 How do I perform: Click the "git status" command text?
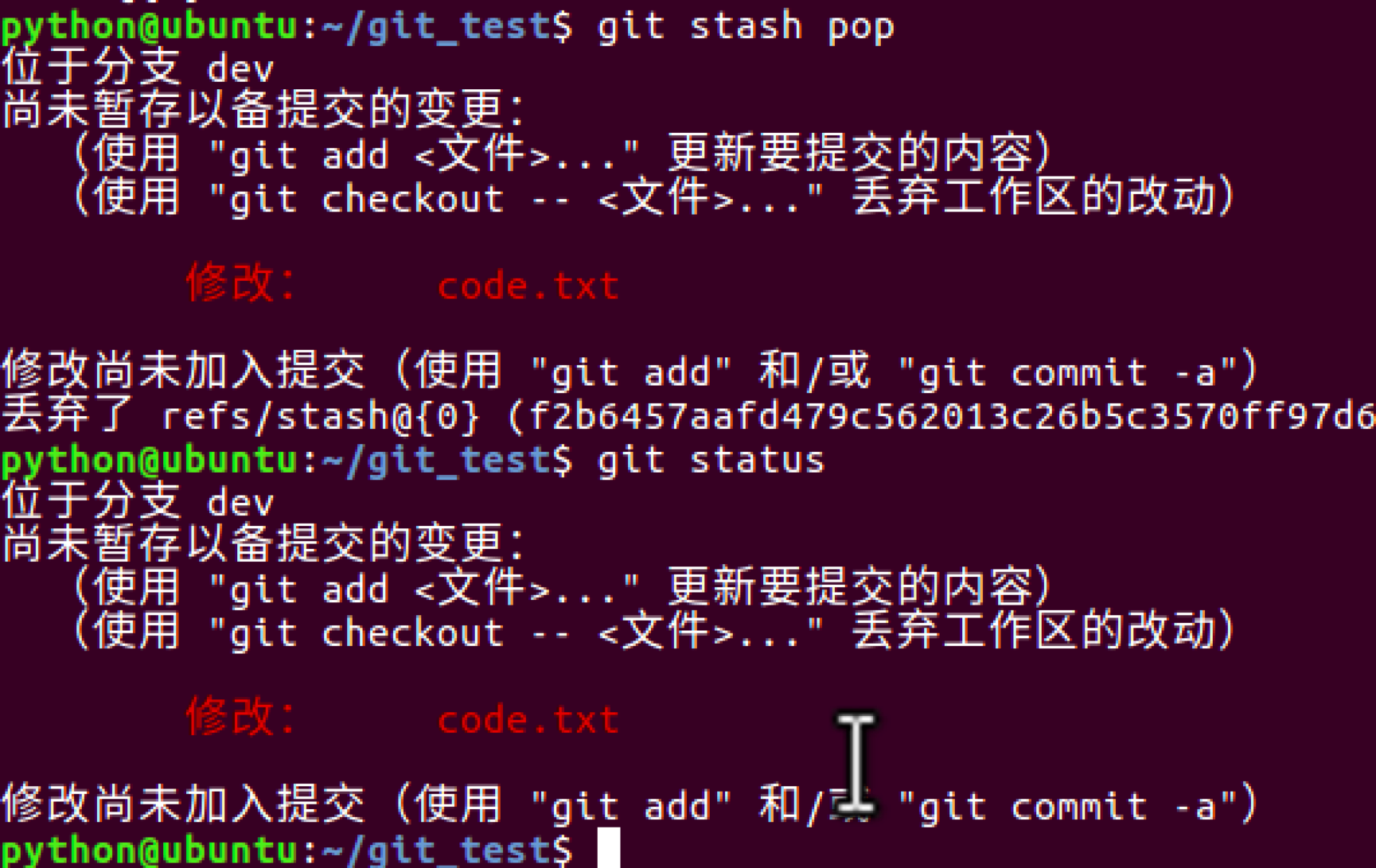click(x=711, y=460)
